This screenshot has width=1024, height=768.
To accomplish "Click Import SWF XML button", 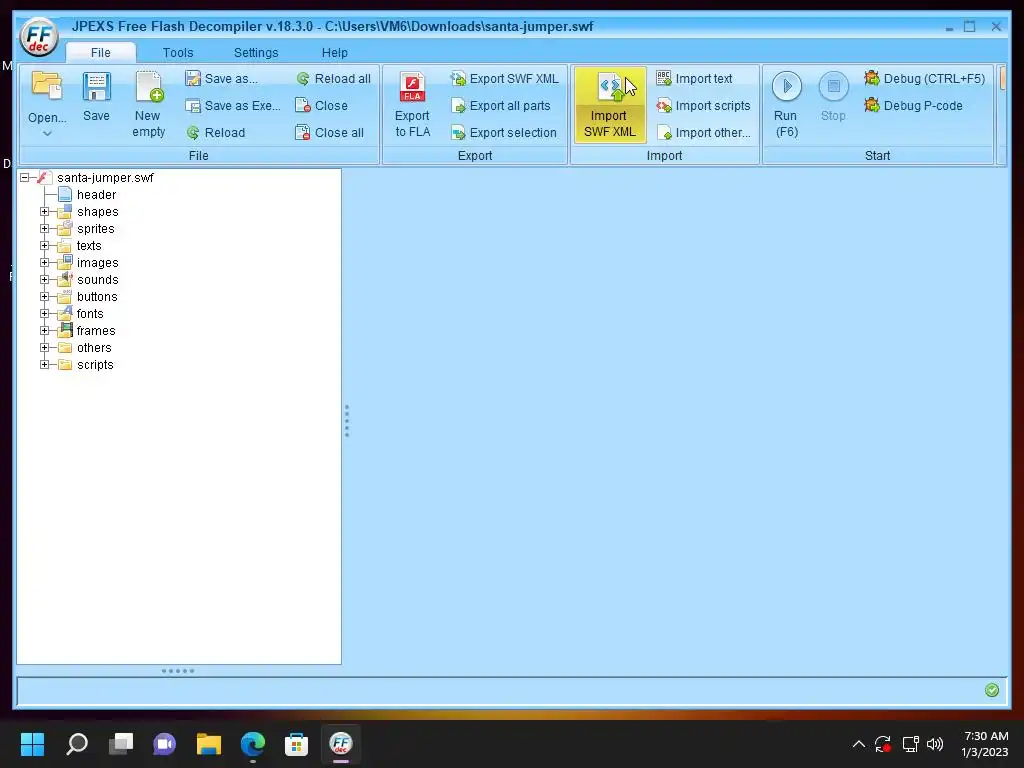I will tap(610, 104).
